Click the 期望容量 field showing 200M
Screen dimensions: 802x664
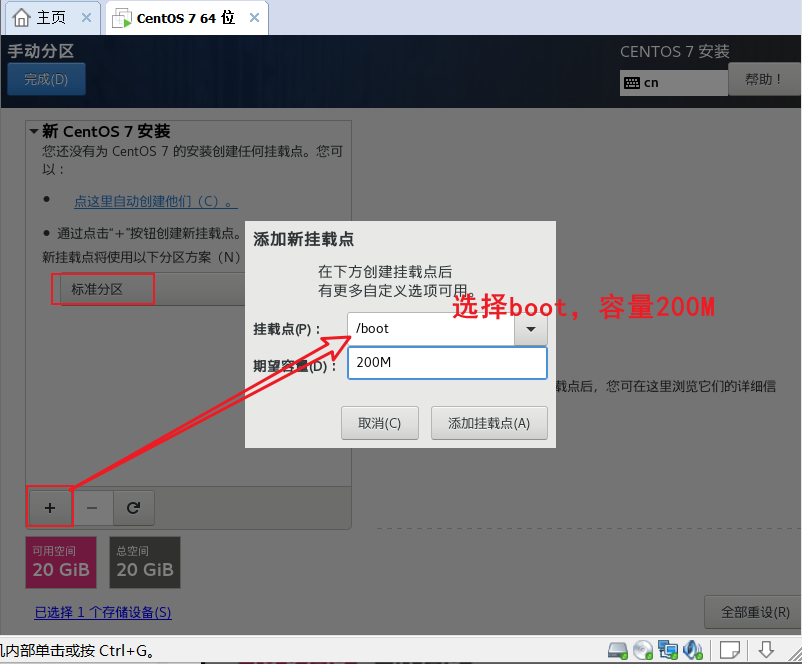coord(447,363)
